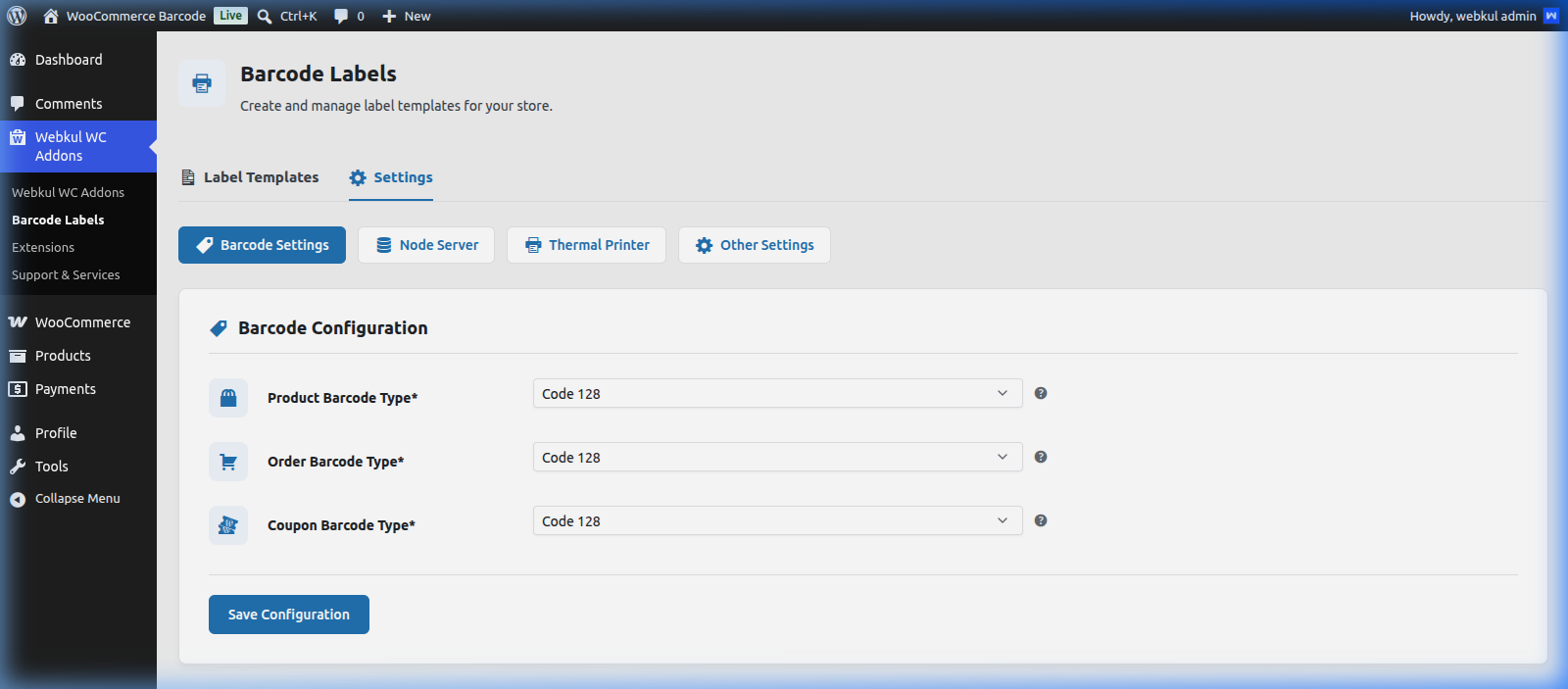Go to Other Settings section
This screenshot has width=1568, height=689.
point(755,245)
